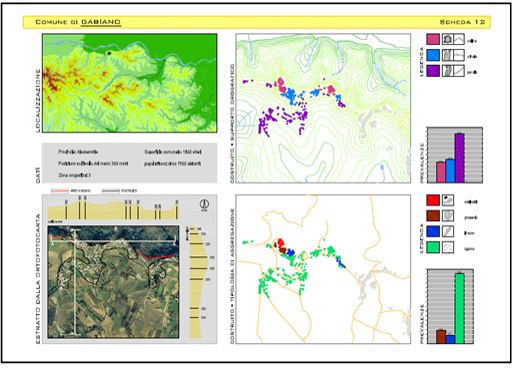Viewport: 518px width, 368px height.
Task: Click the tall green bar in lower chart
Action: coord(460,308)
